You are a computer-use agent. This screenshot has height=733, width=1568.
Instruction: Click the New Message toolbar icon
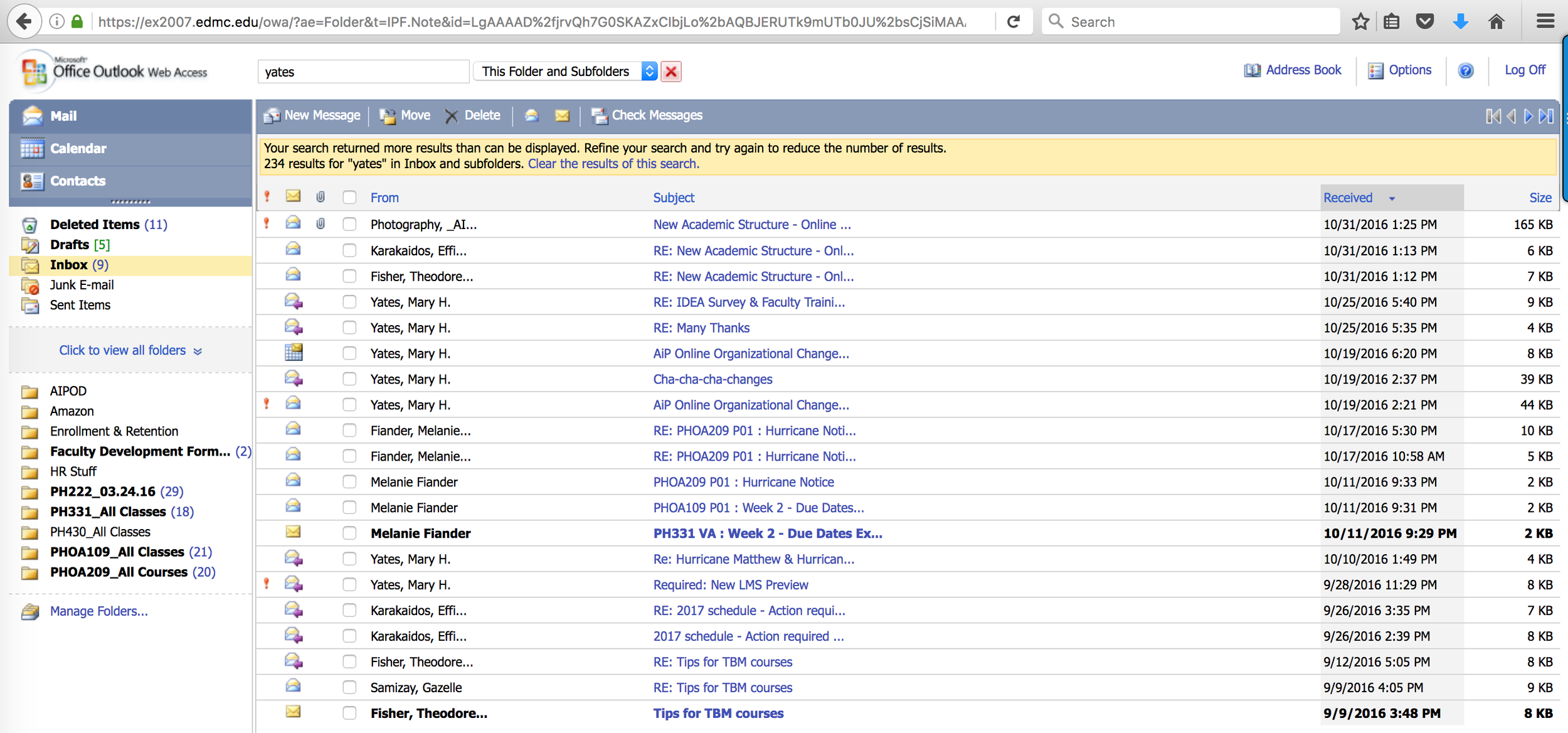[272, 115]
